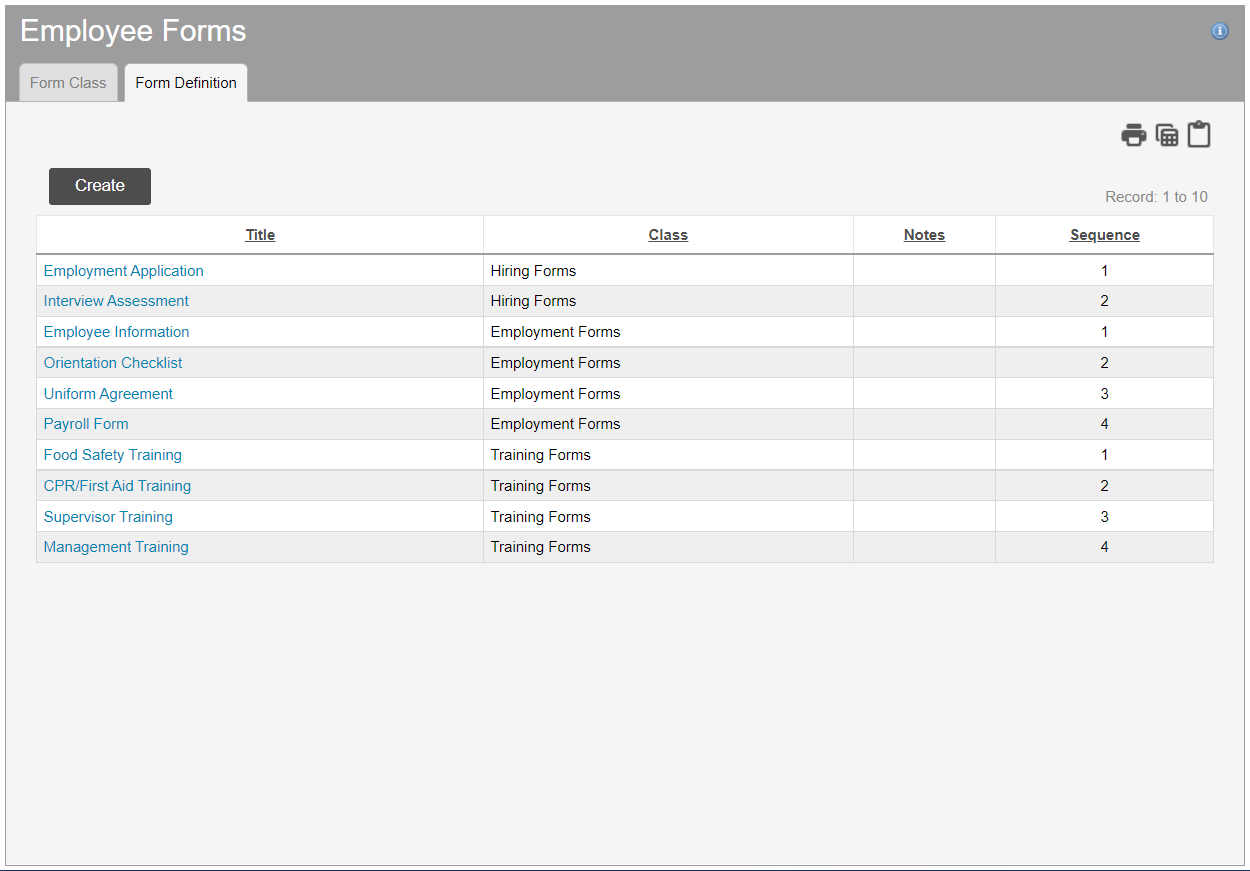Switch to the Form Class tab
Viewport: 1250px width, 871px height.
pyautogui.click(x=68, y=83)
